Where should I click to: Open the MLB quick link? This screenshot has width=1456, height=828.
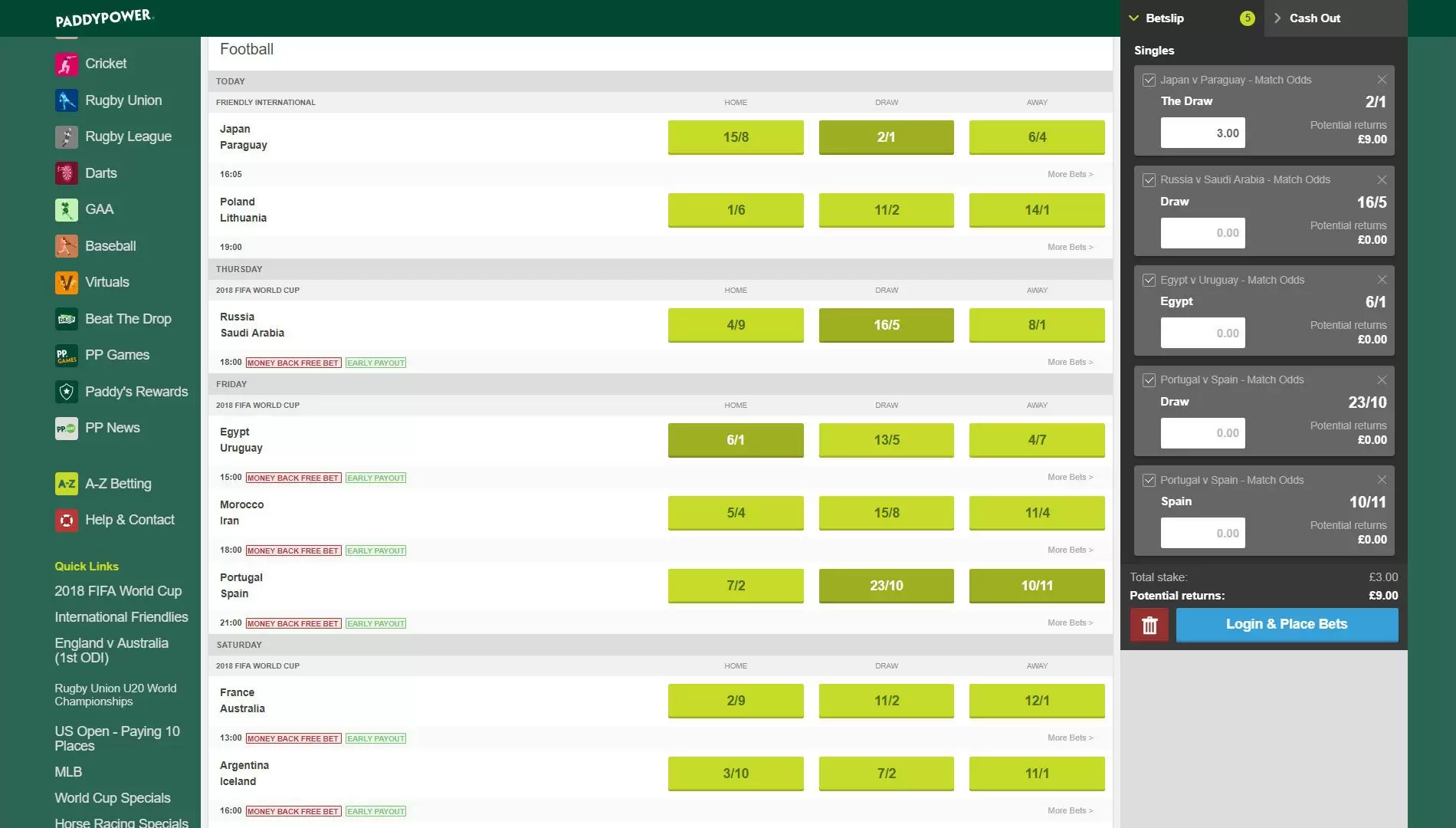pos(68,772)
